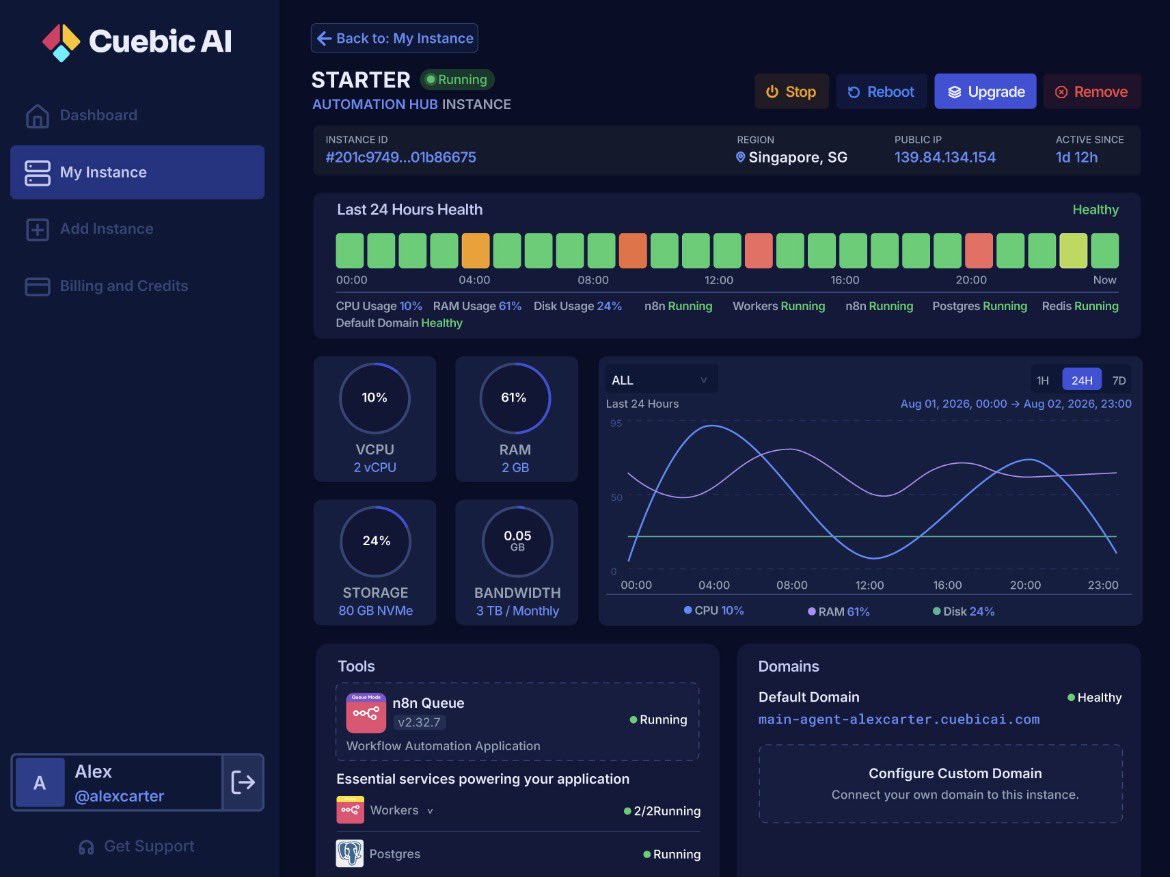Image resolution: width=1170 pixels, height=877 pixels.
Task: Click the n8n Queue app icon
Action: click(366, 713)
